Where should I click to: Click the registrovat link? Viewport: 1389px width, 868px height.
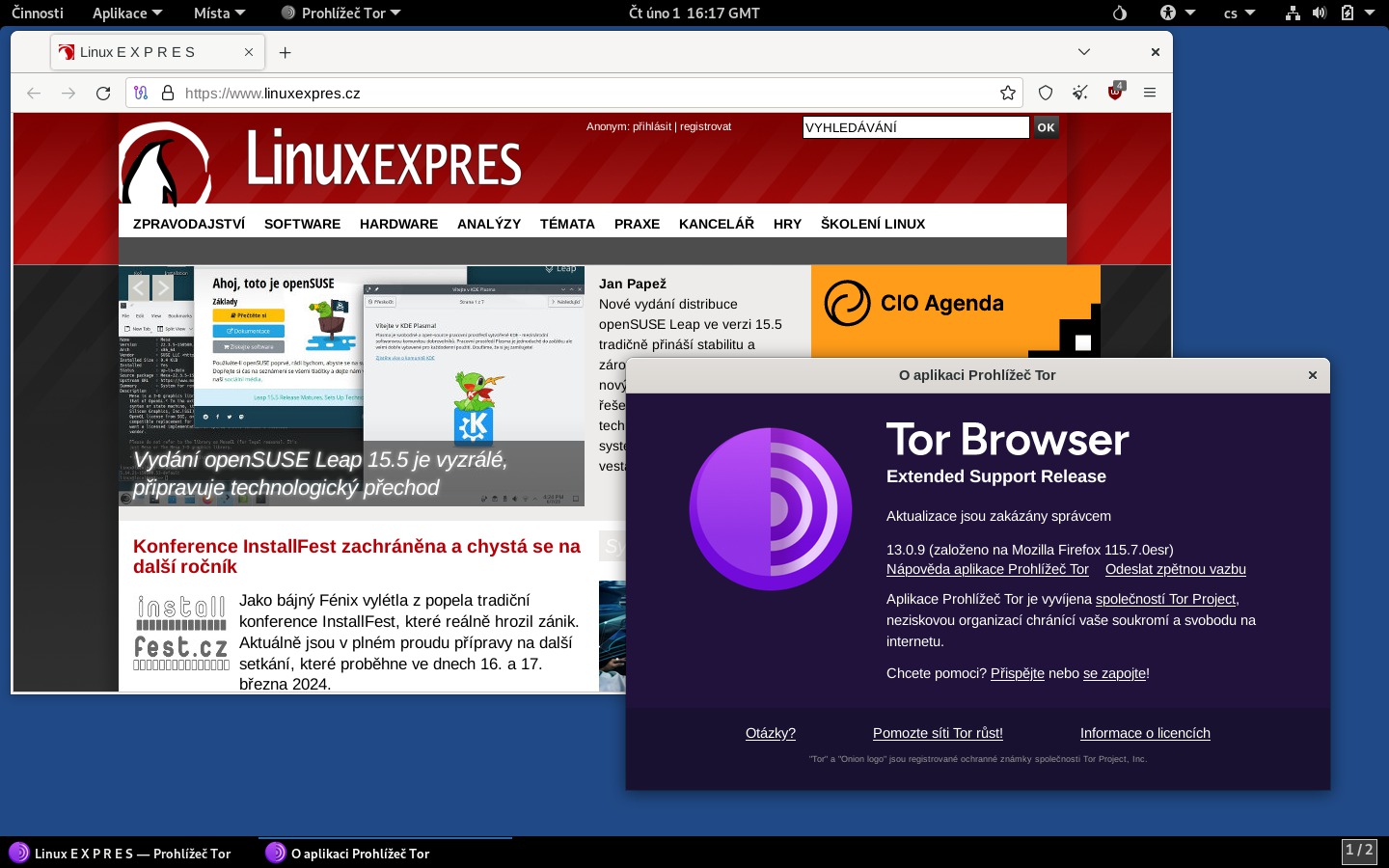pyautogui.click(x=705, y=126)
